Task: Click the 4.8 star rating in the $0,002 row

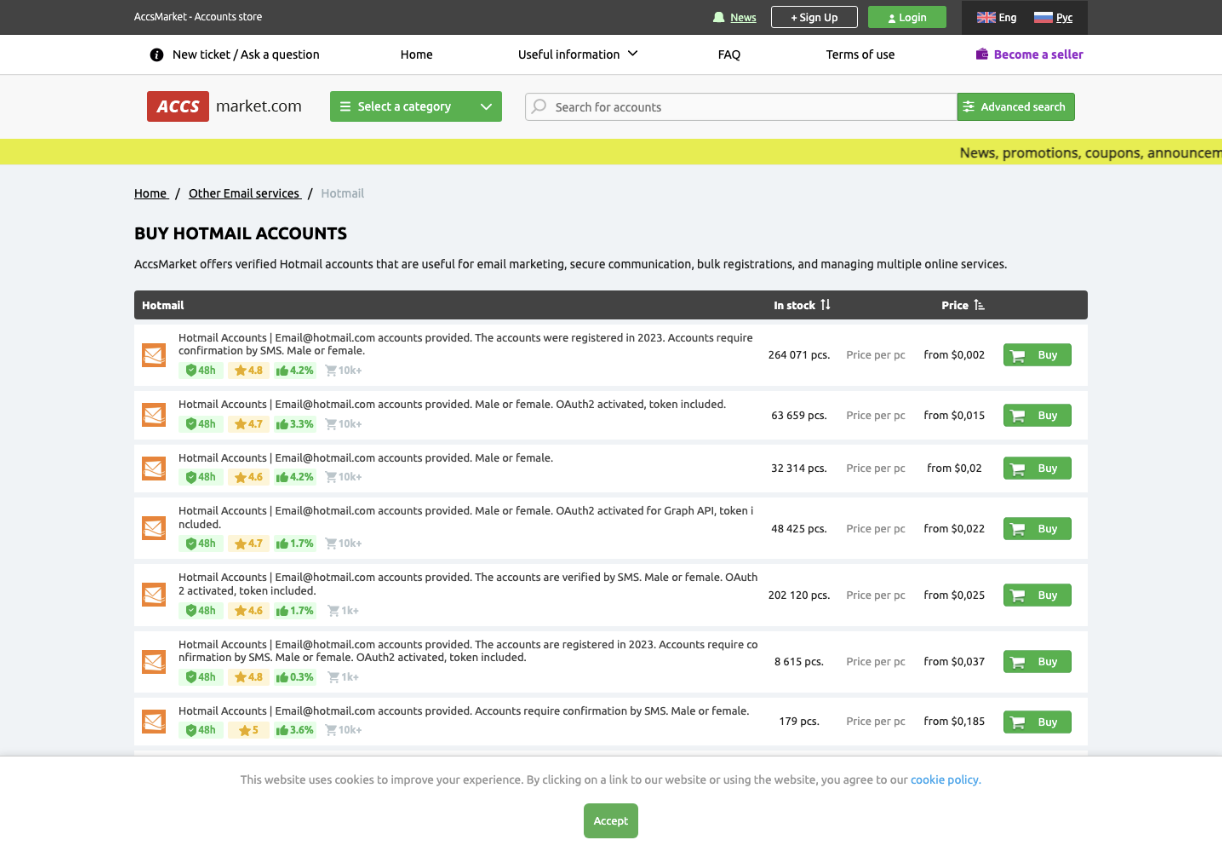Action: 248,370
